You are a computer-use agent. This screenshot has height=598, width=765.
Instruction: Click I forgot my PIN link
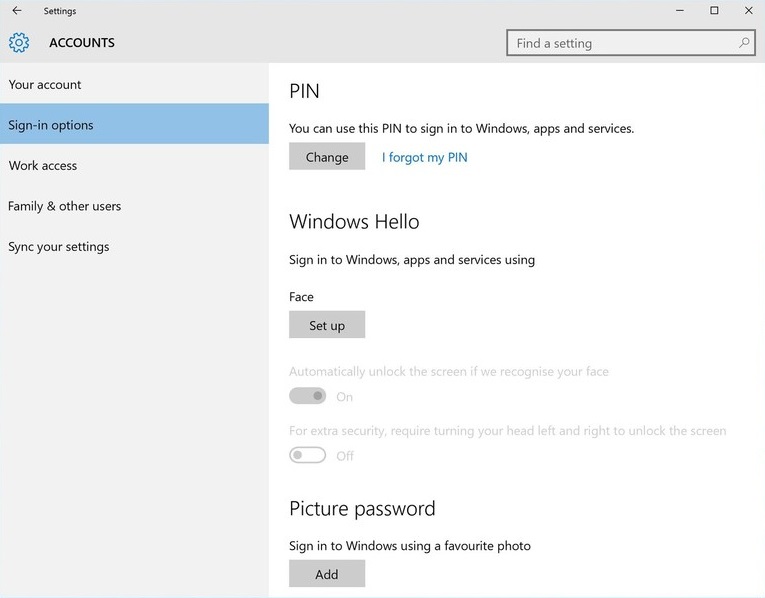[424, 157]
